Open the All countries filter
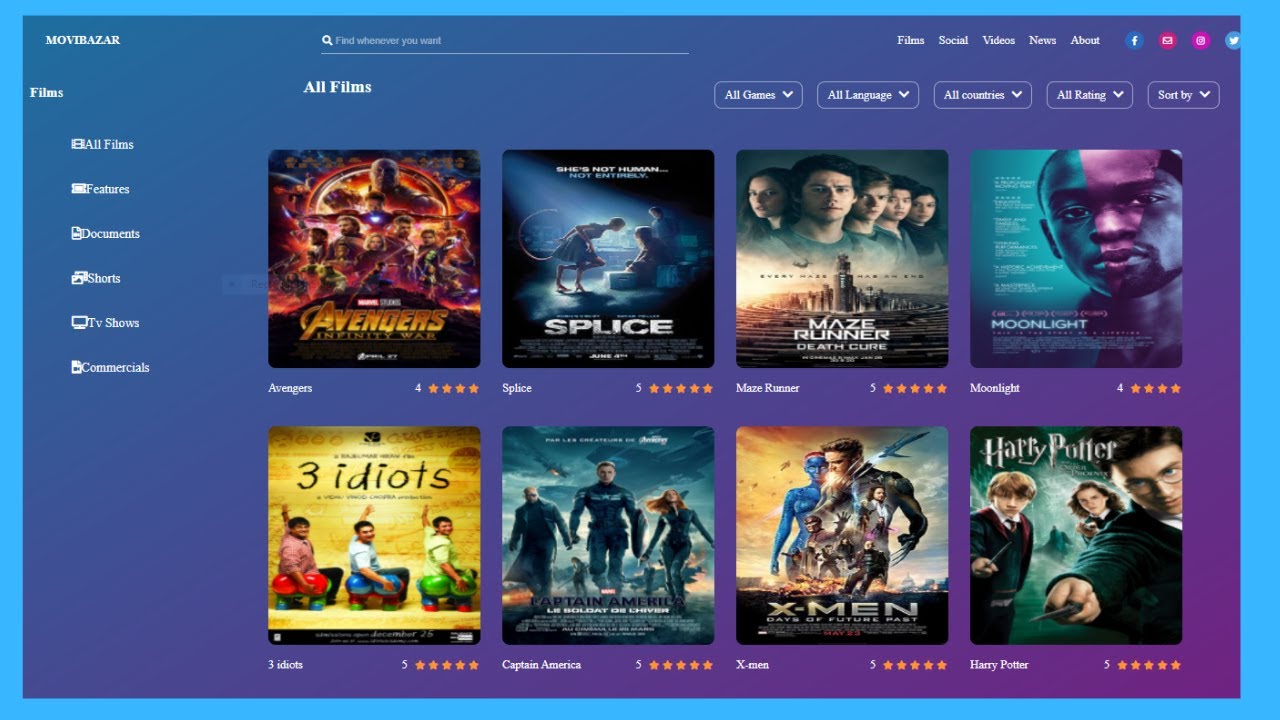Screen dimensions: 1280x720 [x=983, y=95]
